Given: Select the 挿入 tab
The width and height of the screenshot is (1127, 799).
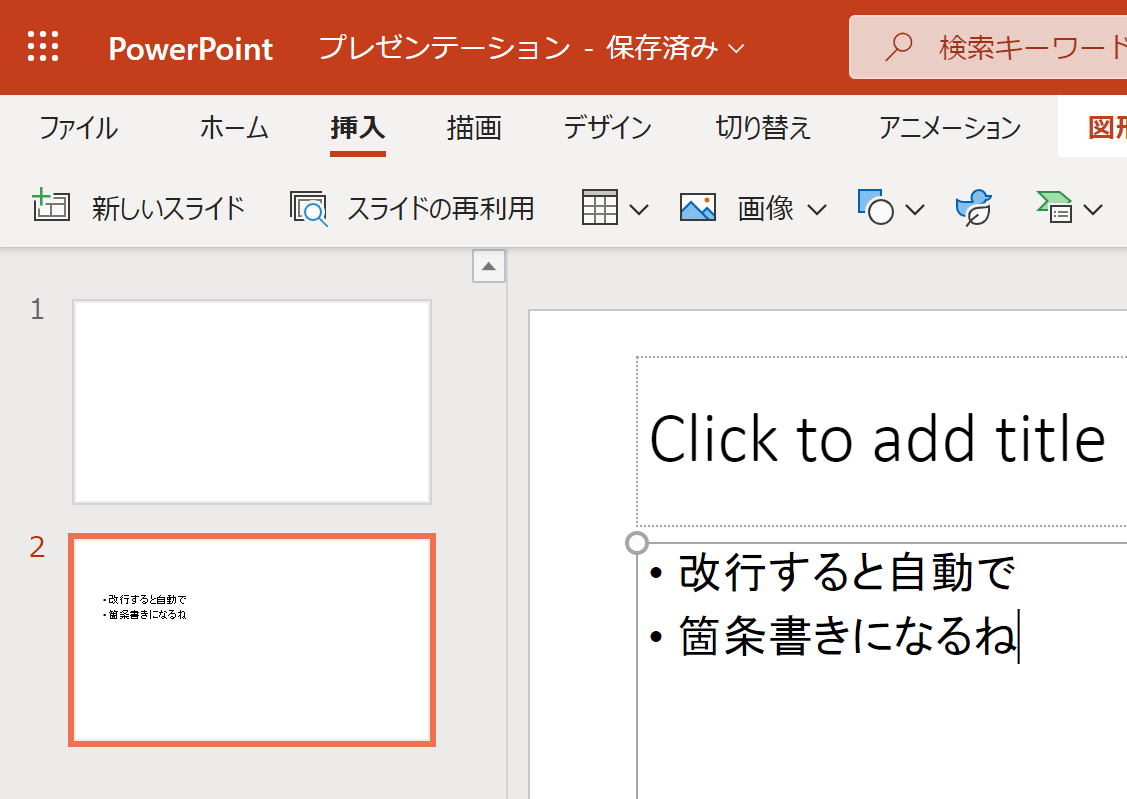Looking at the screenshot, I should click(358, 128).
